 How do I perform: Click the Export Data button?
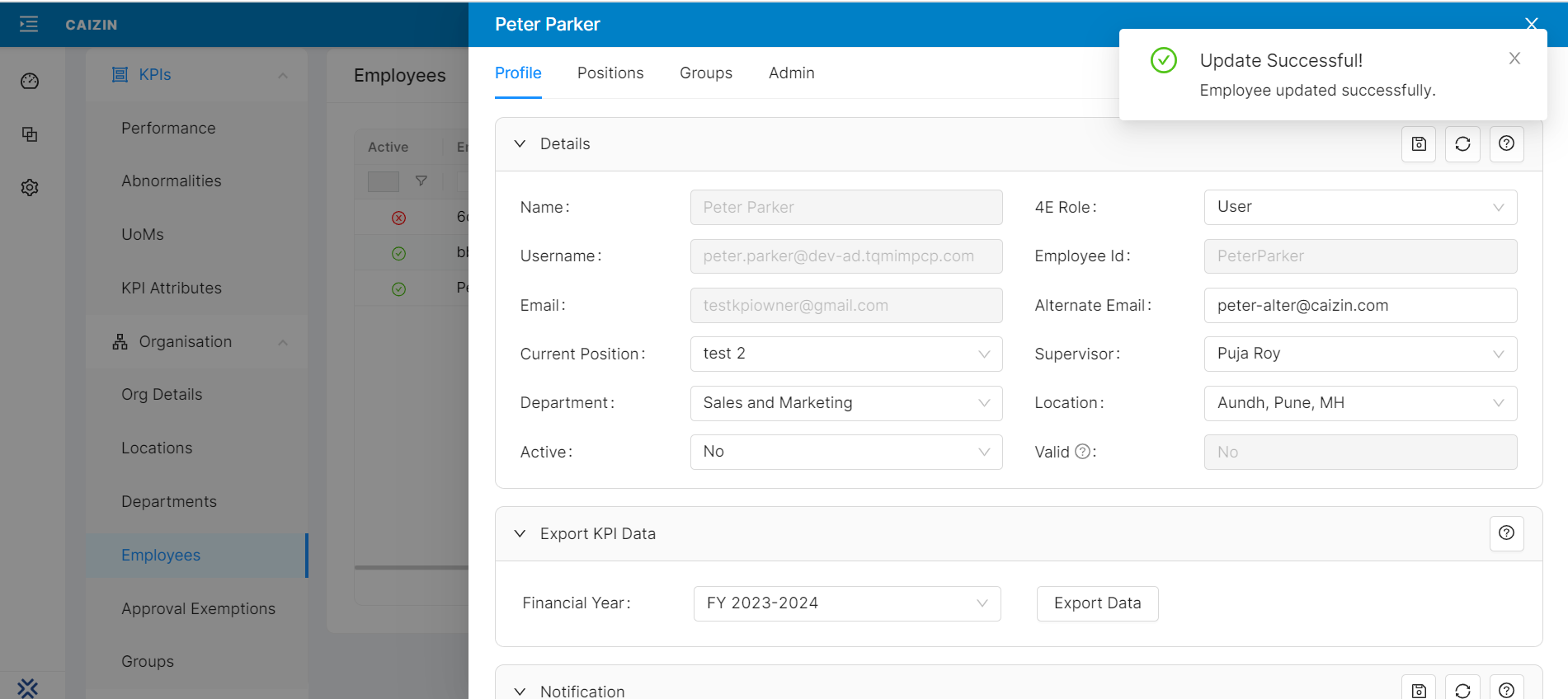coord(1097,603)
